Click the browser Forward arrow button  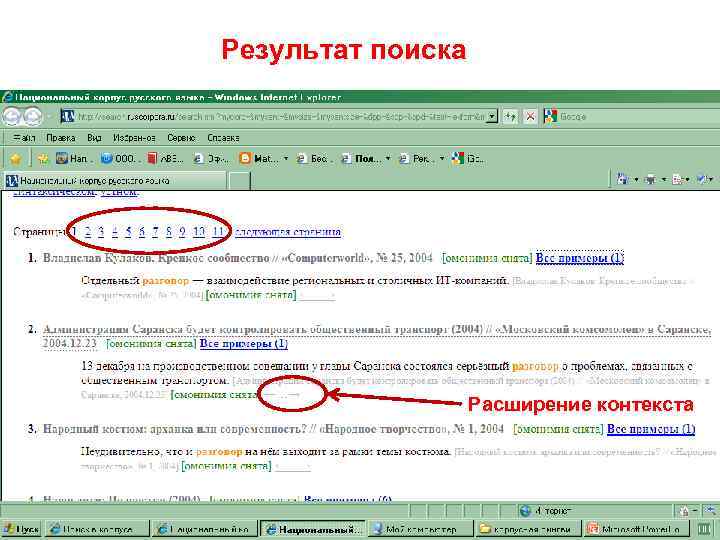tap(32, 117)
